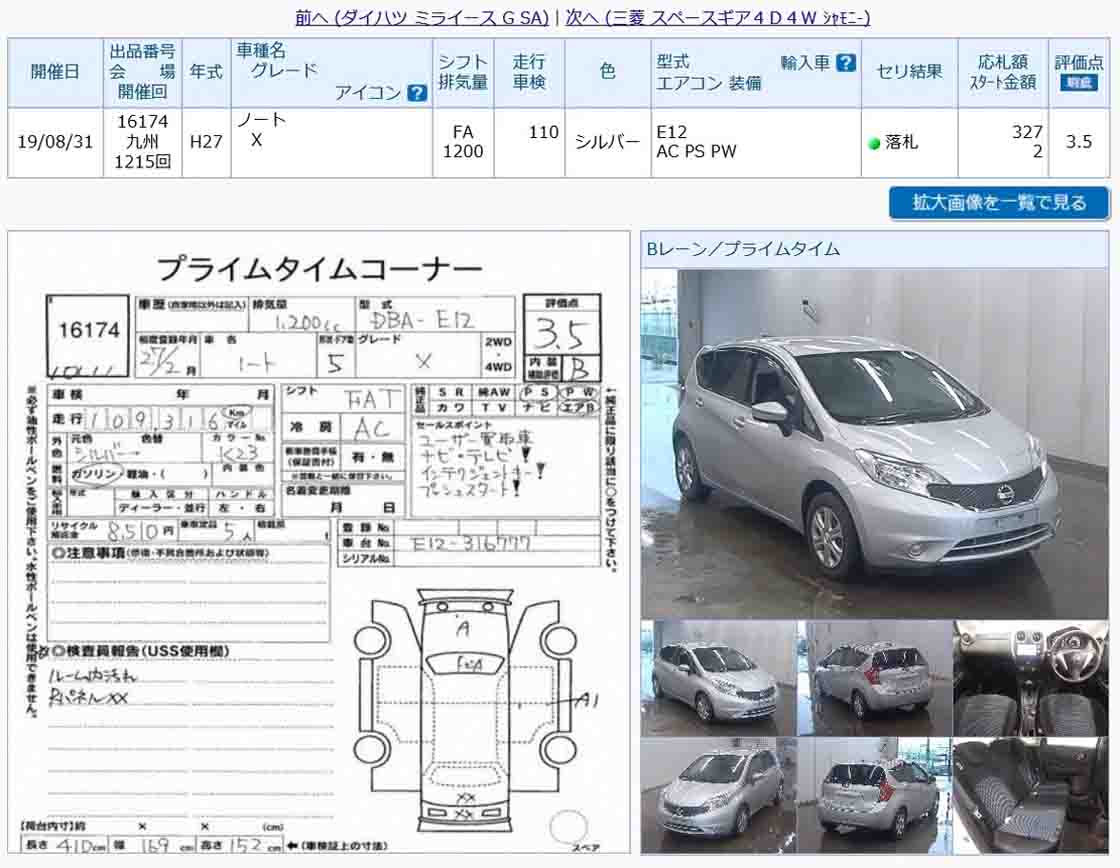Select the 落札 auction result text

click(901, 143)
